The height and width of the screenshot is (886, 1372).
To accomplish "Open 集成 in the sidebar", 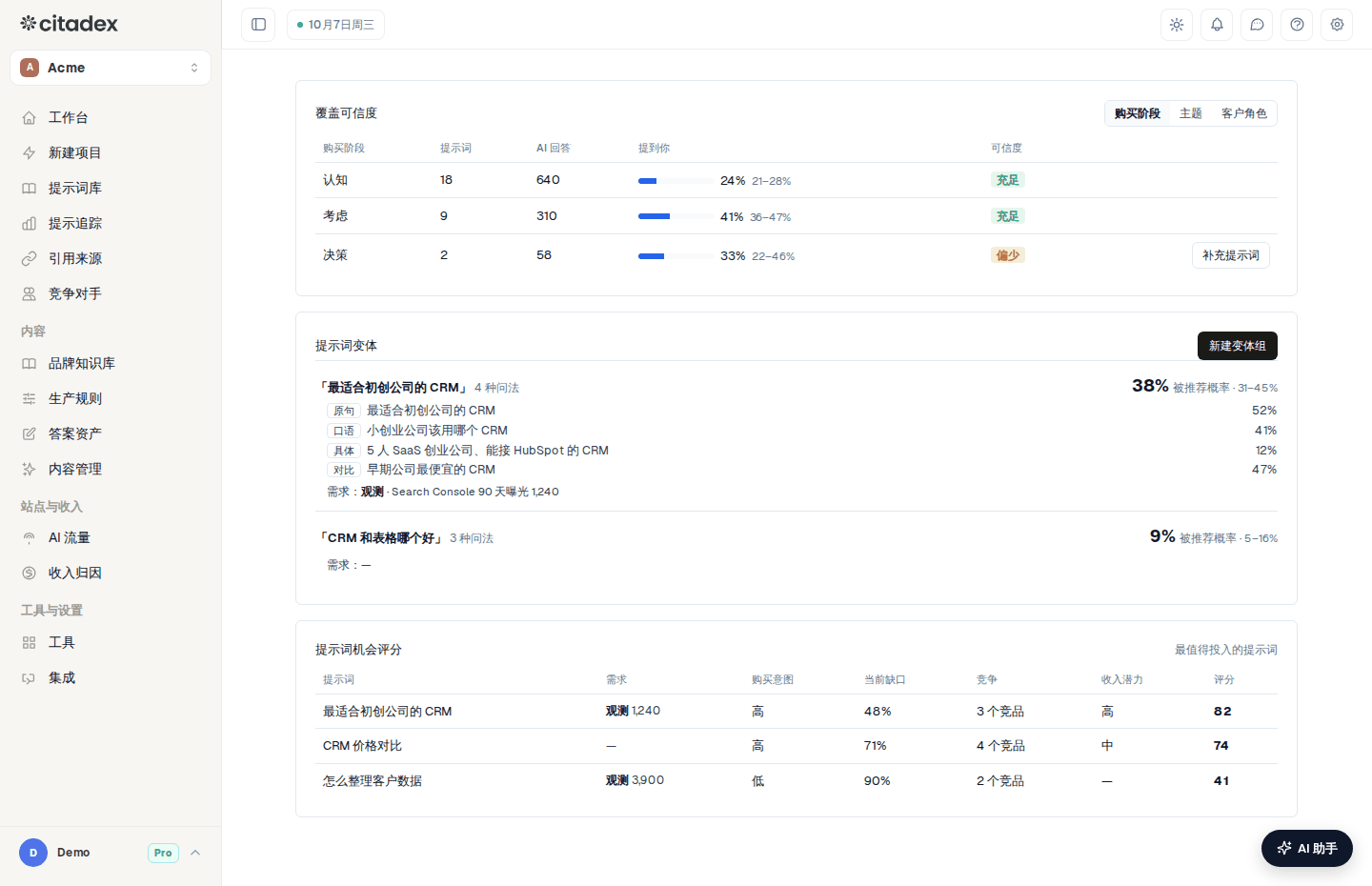I will [111, 677].
